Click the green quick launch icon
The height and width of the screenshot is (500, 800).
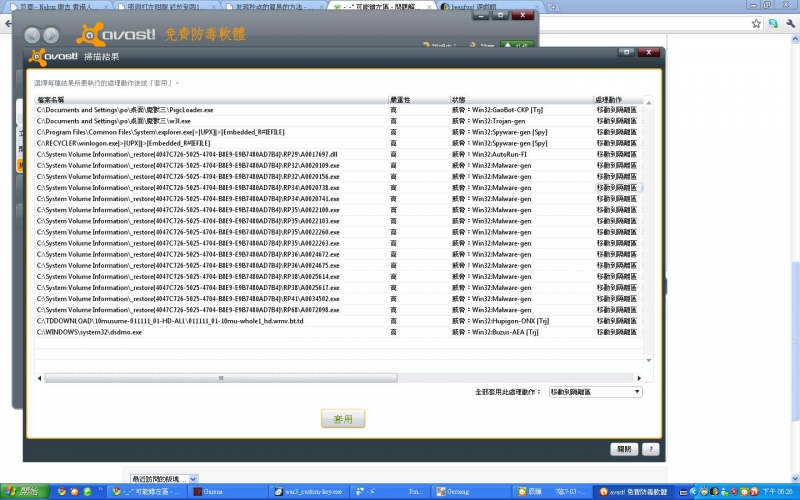coord(87,492)
